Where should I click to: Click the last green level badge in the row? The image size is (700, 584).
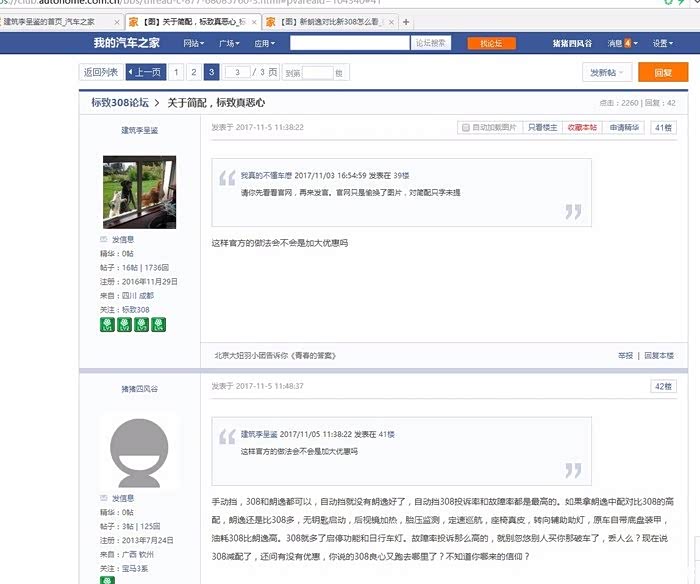point(159,325)
